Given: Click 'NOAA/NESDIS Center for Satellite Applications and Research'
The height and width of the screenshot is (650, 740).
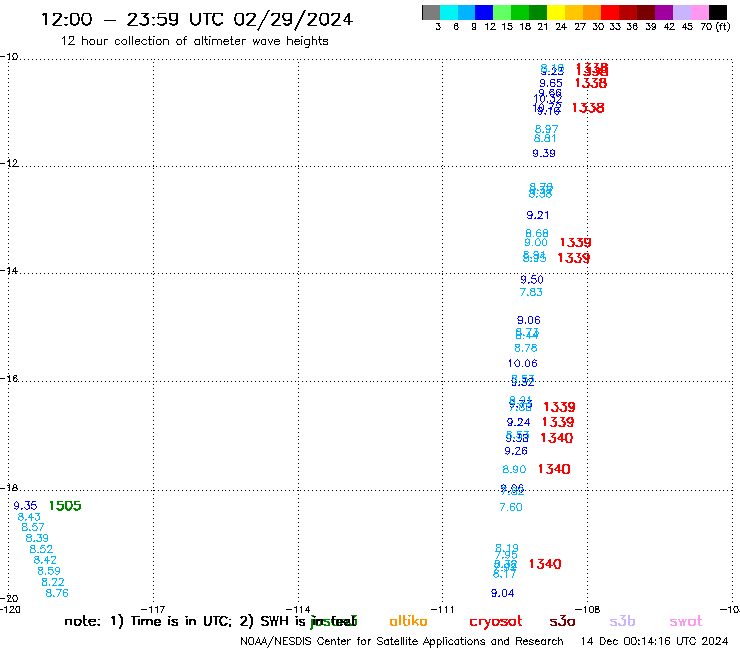Looking at the screenshot, I should (x=402, y=641).
